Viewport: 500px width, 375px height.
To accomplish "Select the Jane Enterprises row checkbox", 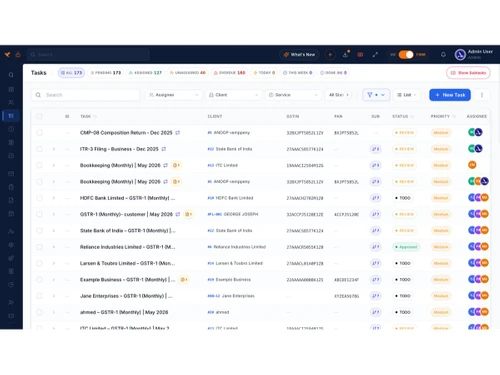I will pyautogui.click(x=39, y=296).
